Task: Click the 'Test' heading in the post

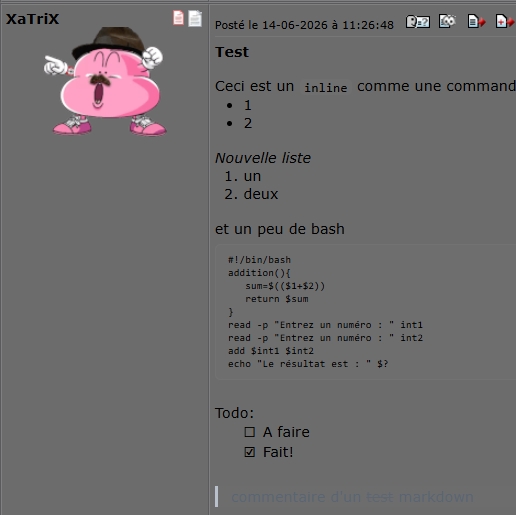Action: pyautogui.click(x=232, y=52)
